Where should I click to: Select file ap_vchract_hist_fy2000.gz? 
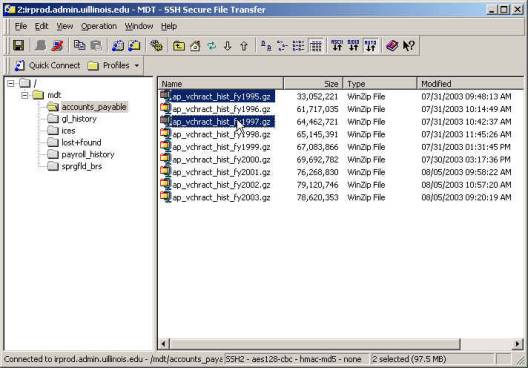[x=221, y=160]
